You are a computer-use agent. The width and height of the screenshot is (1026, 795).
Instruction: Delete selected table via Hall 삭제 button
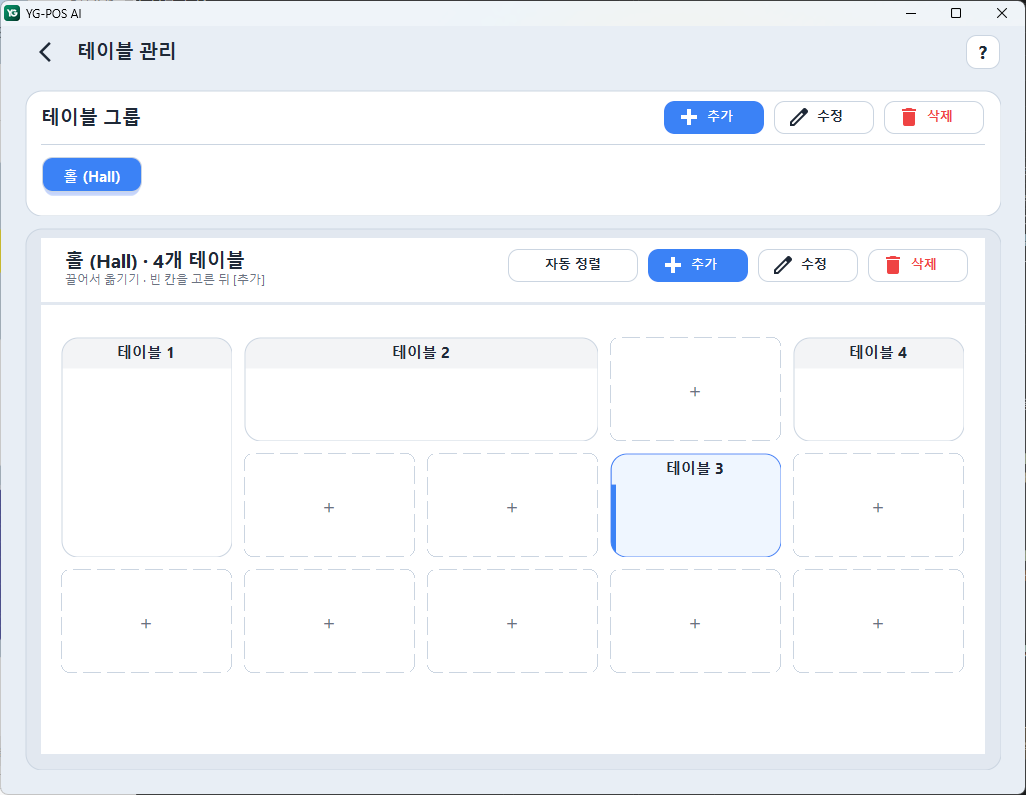coord(917,265)
